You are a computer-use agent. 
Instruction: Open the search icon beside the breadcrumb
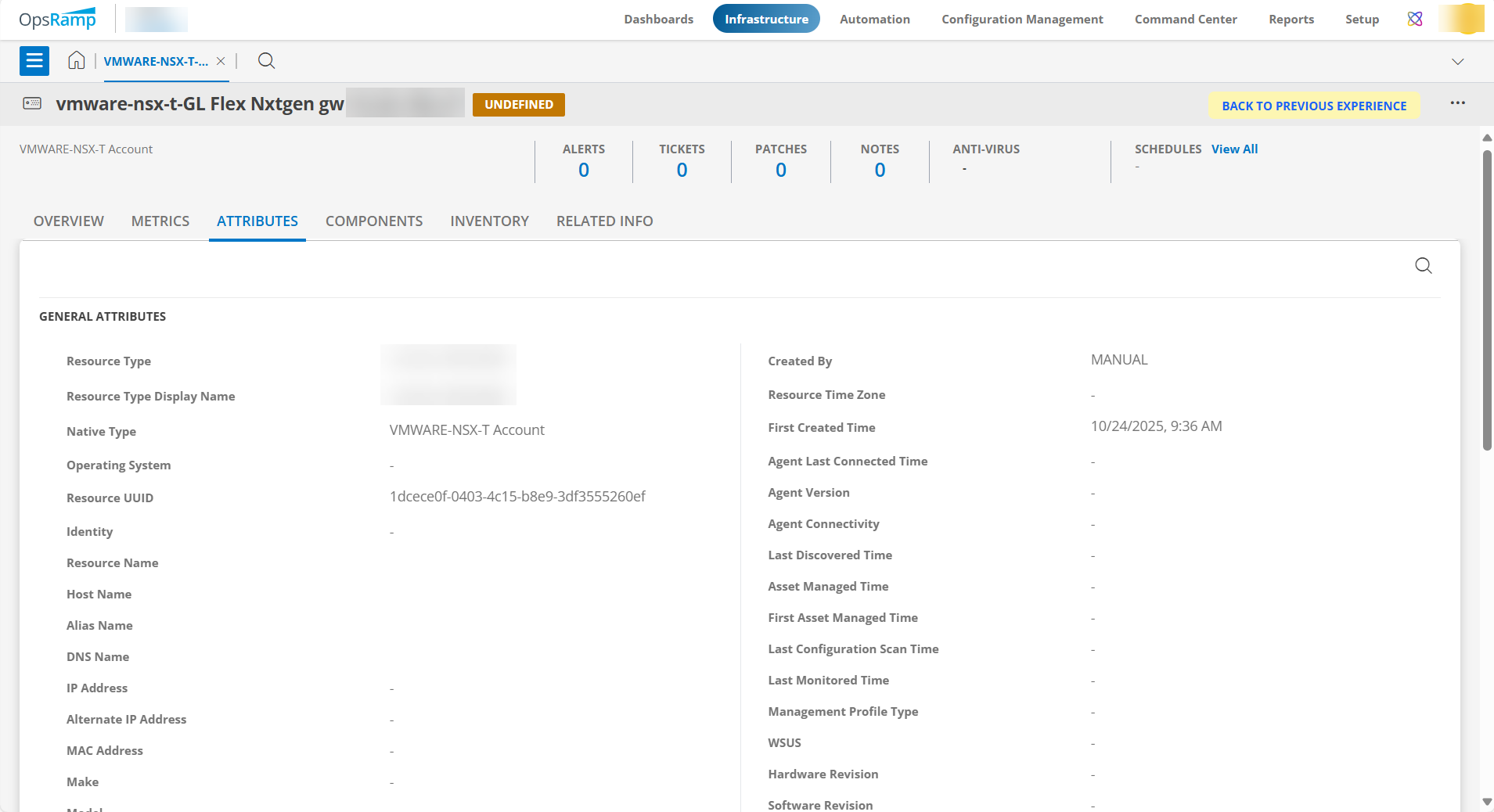point(266,61)
